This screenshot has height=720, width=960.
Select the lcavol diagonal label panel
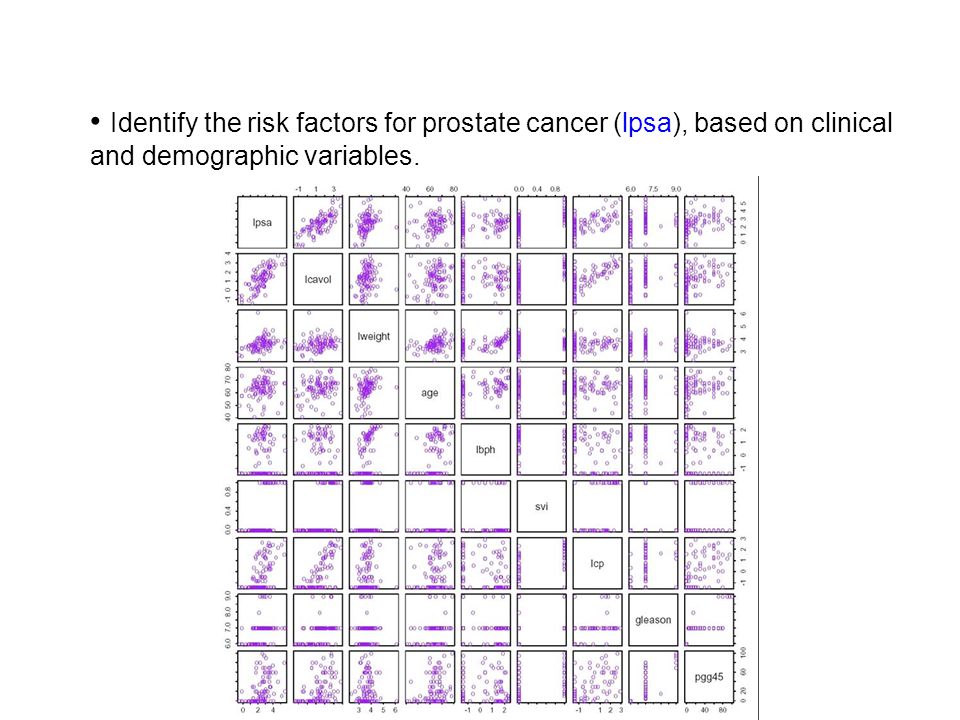(318, 279)
